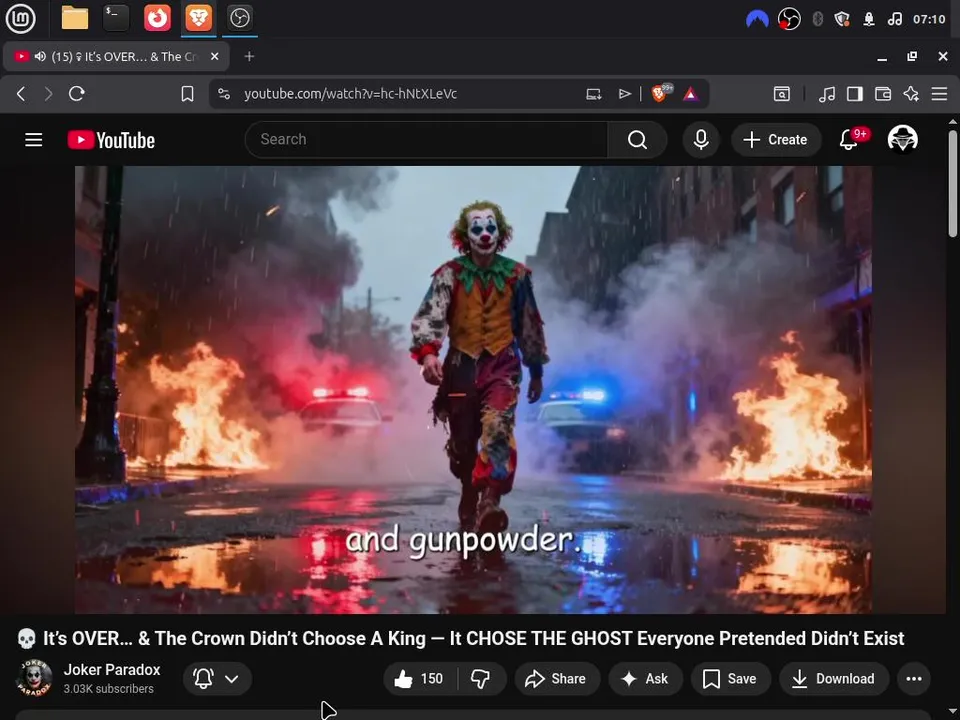Open the NordVPN tray icon
Screen dimensions: 960x720
point(757,20)
